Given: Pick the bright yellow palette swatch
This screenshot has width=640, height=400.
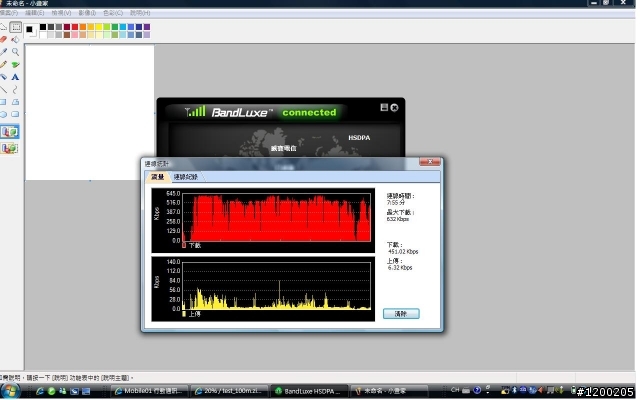Looking at the screenshot, I should point(99,27).
